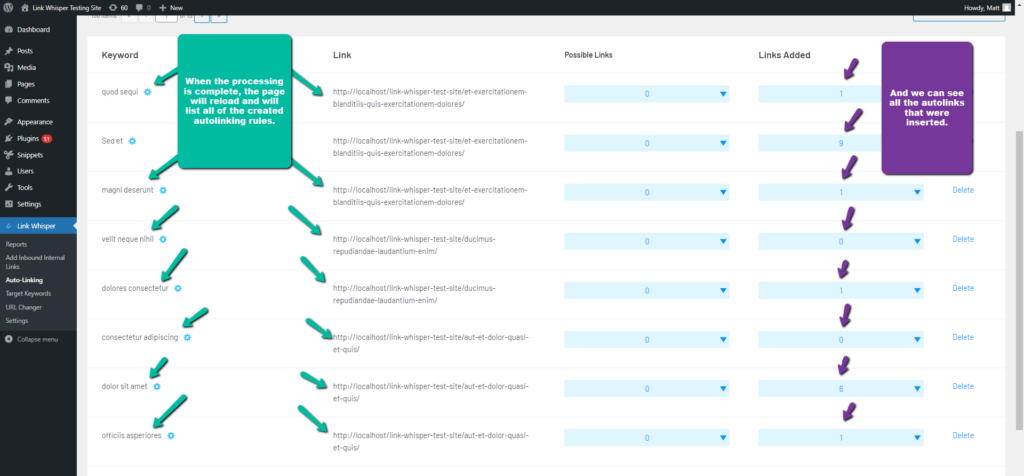
Task: Open settings gear for dolores consectetur
Action: [x=178, y=288]
